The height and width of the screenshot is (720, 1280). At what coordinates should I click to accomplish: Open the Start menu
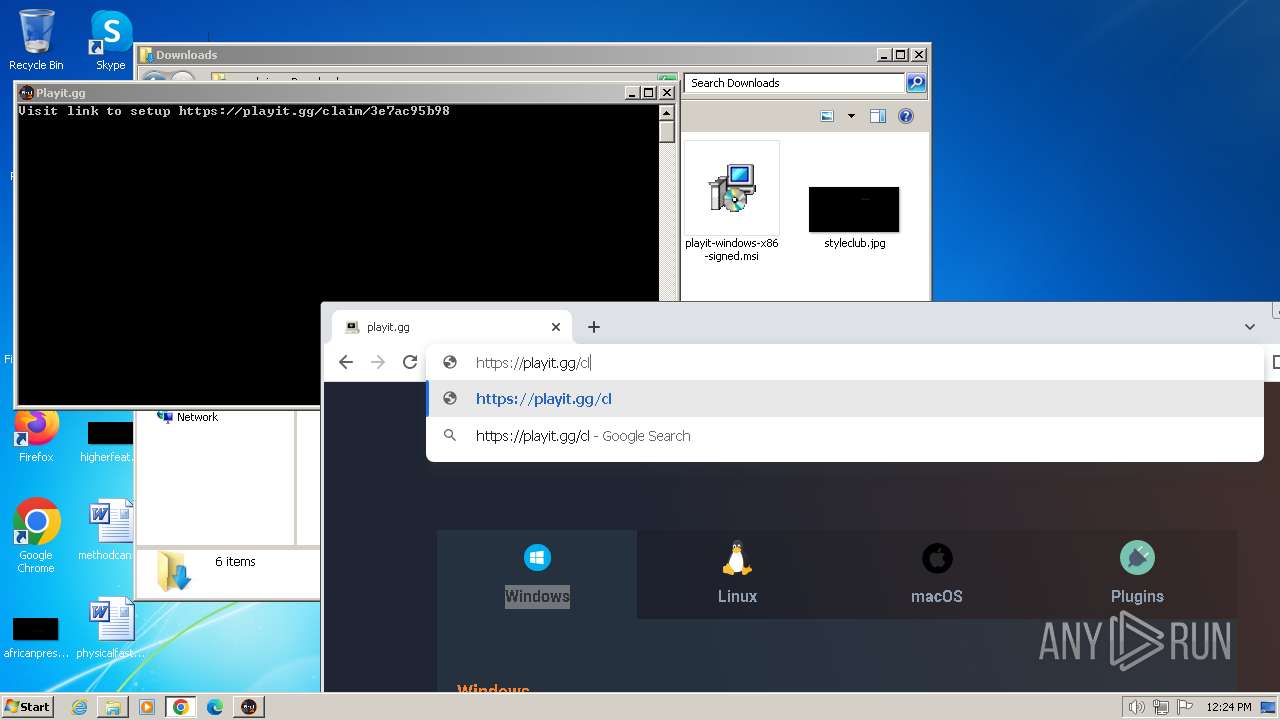pyautogui.click(x=27, y=707)
